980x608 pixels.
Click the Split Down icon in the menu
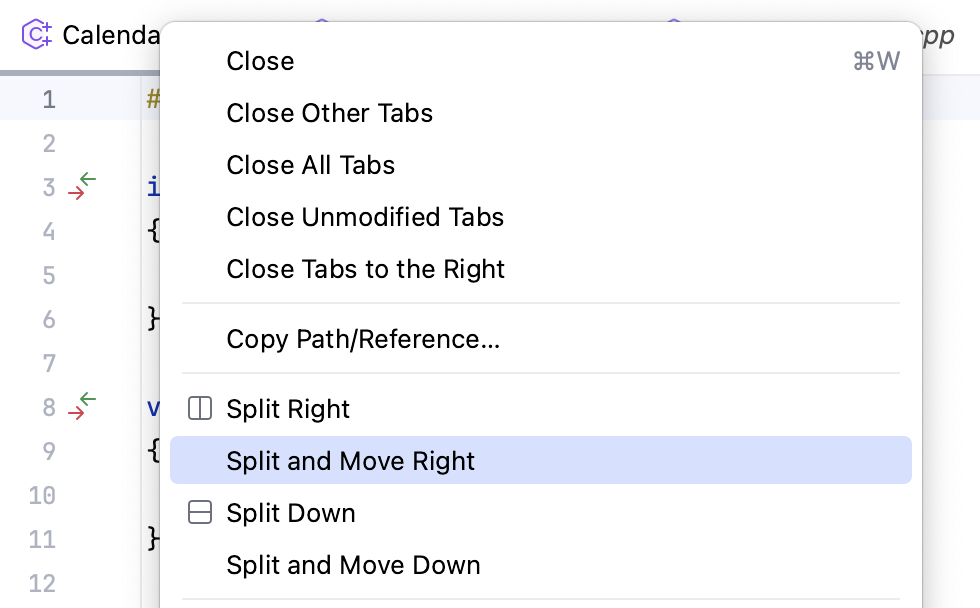pyautogui.click(x=200, y=512)
